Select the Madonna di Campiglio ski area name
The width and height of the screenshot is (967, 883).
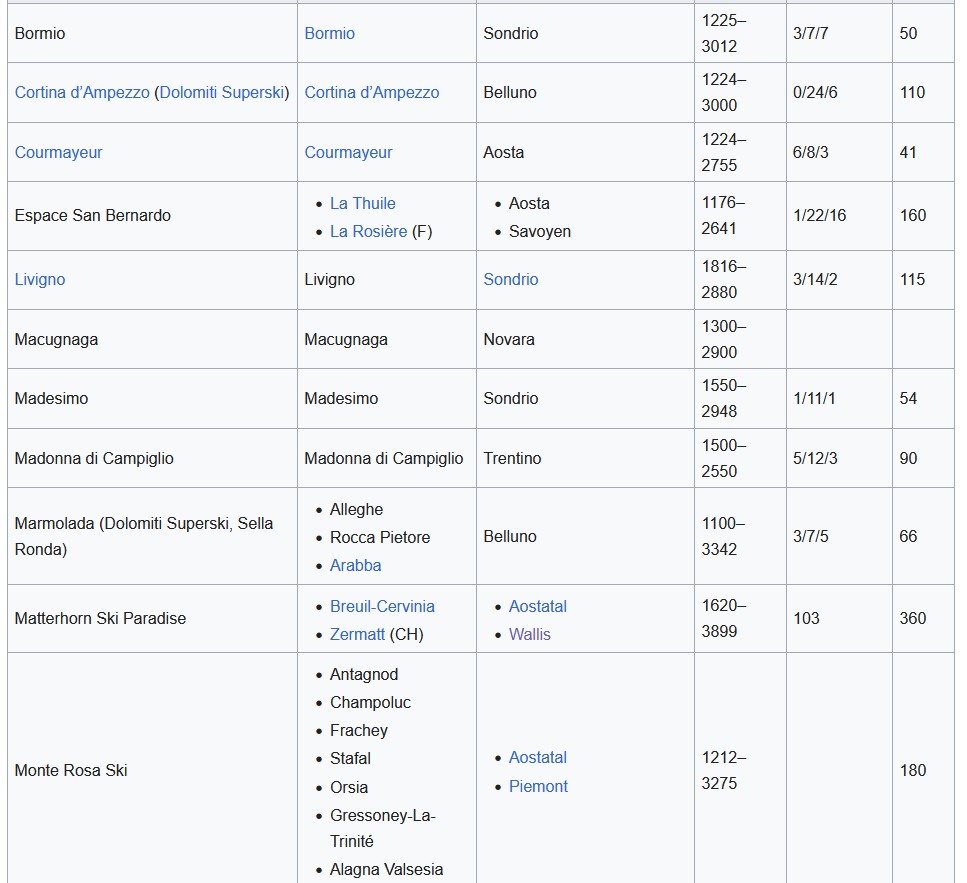click(x=94, y=458)
